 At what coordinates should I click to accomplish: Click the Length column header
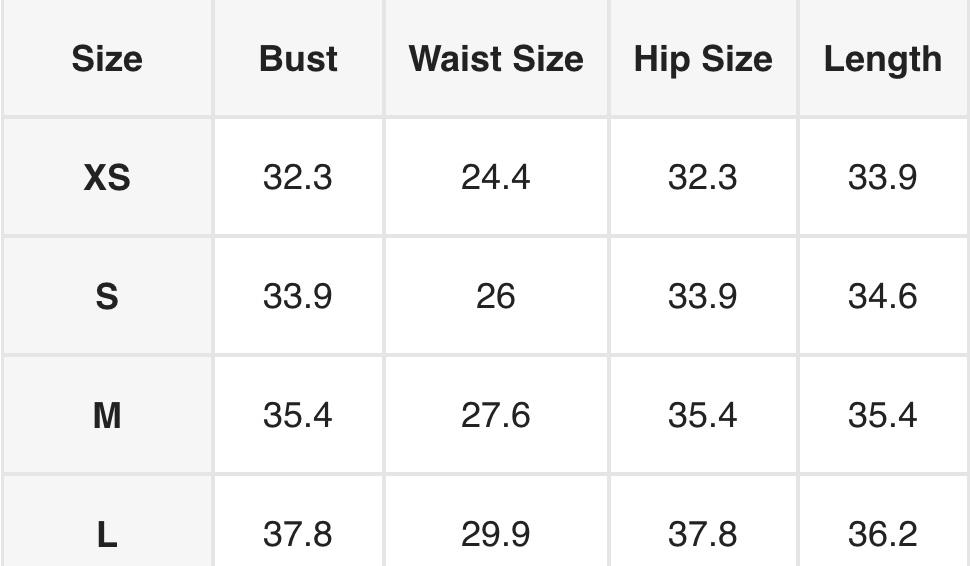point(882,59)
